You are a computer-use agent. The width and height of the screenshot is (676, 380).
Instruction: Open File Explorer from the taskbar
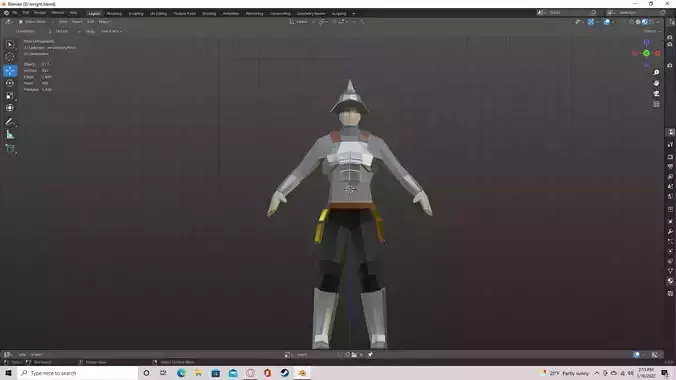(198, 373)
